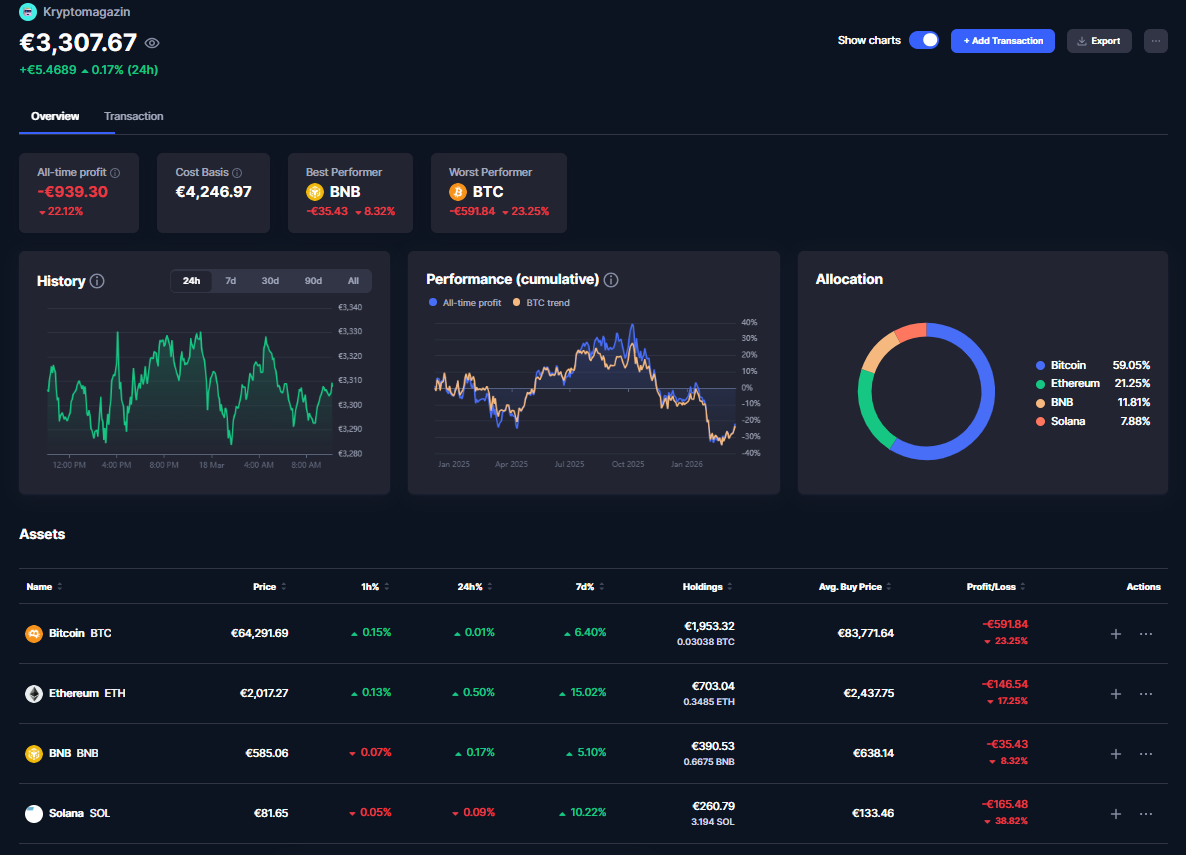Click the info icon next to All-time profit

[x=115, y=173]
